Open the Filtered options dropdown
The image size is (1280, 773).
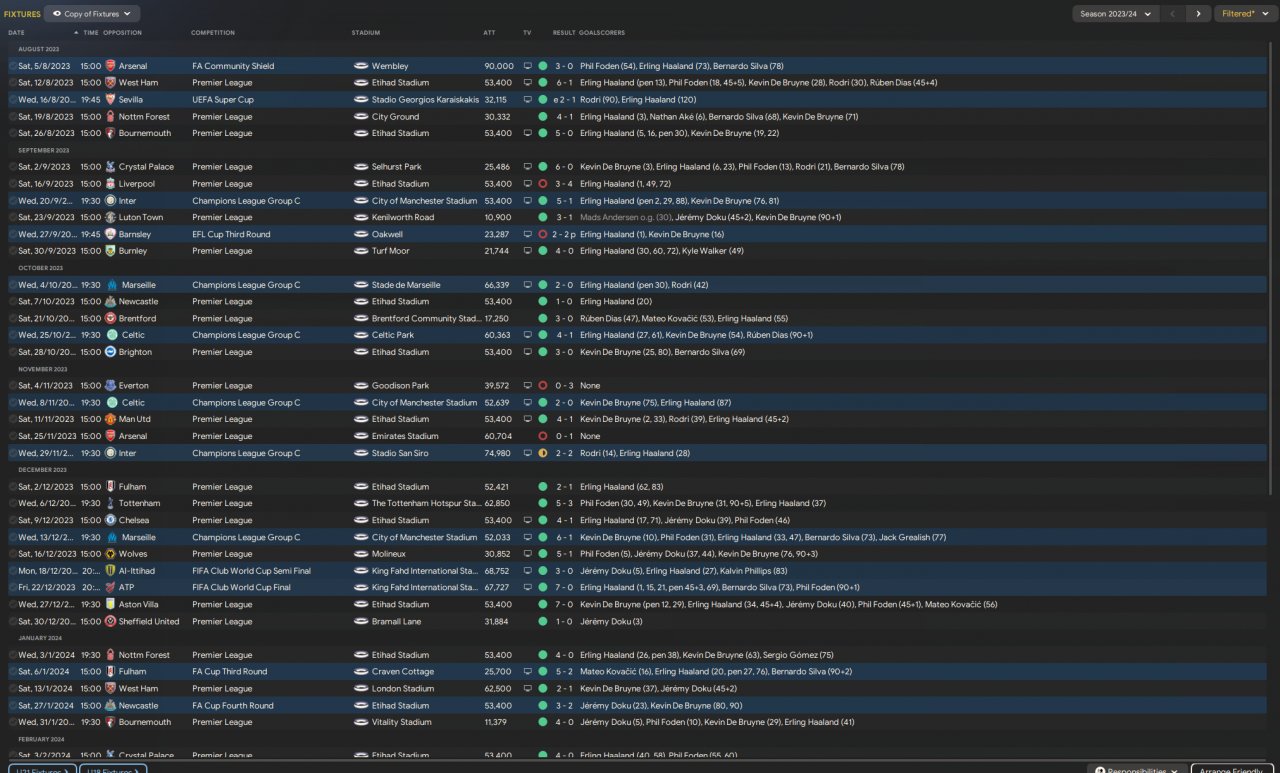pyautogui.click(x=1243, y=14)
